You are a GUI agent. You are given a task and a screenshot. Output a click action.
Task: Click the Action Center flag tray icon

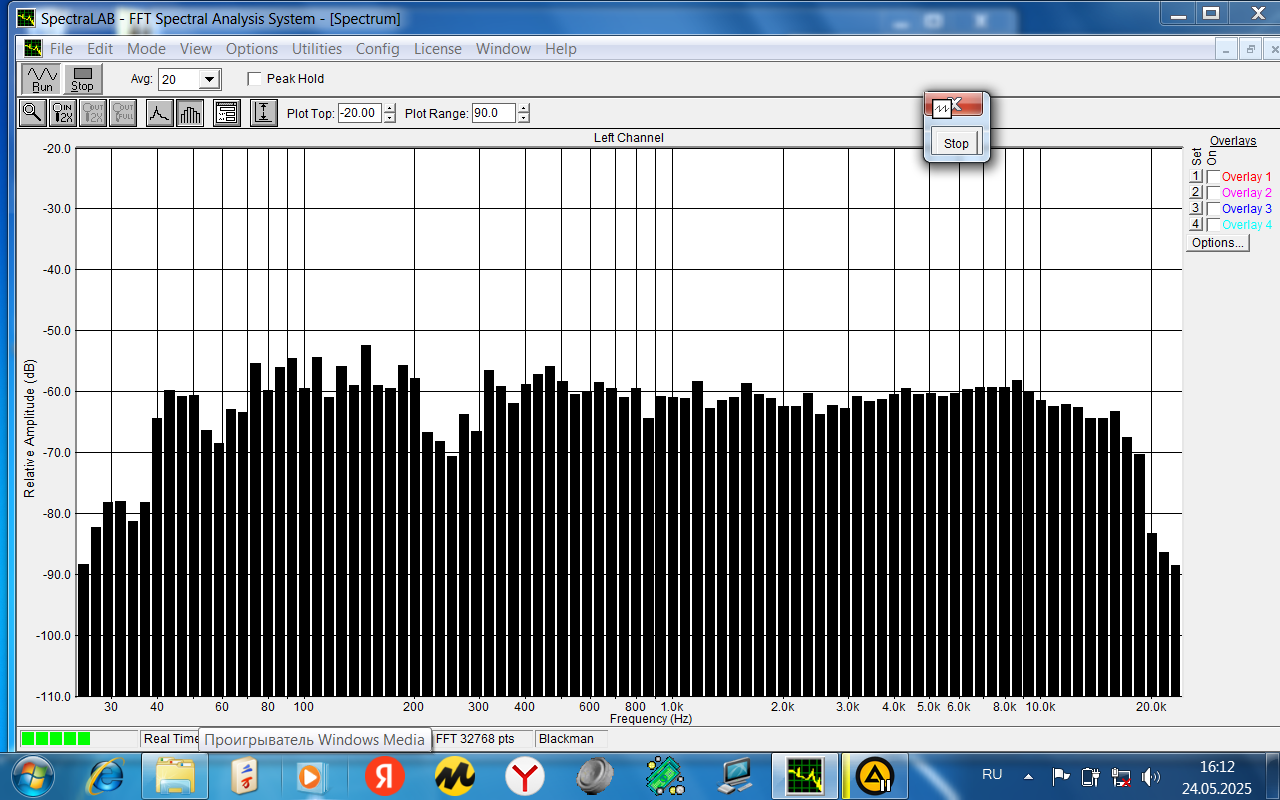click(1061, 776)
